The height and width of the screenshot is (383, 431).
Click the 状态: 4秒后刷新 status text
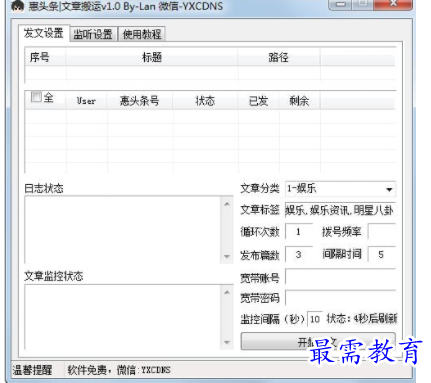tap(362, 319)
